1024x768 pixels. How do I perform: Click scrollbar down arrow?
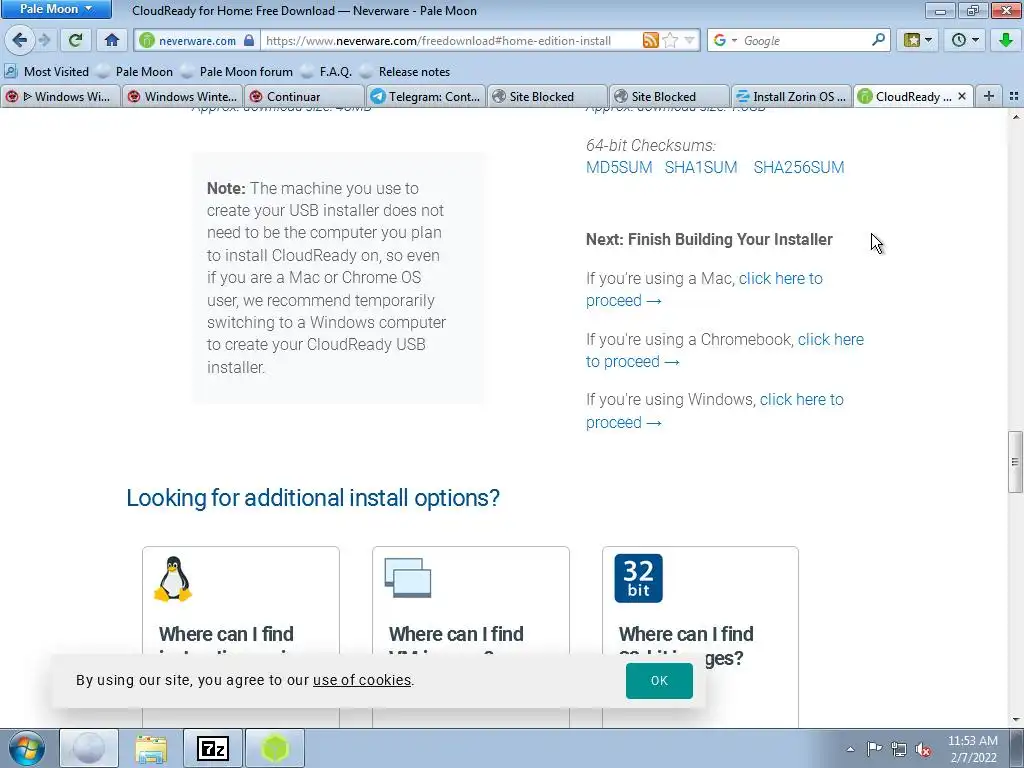(1015, 720)
